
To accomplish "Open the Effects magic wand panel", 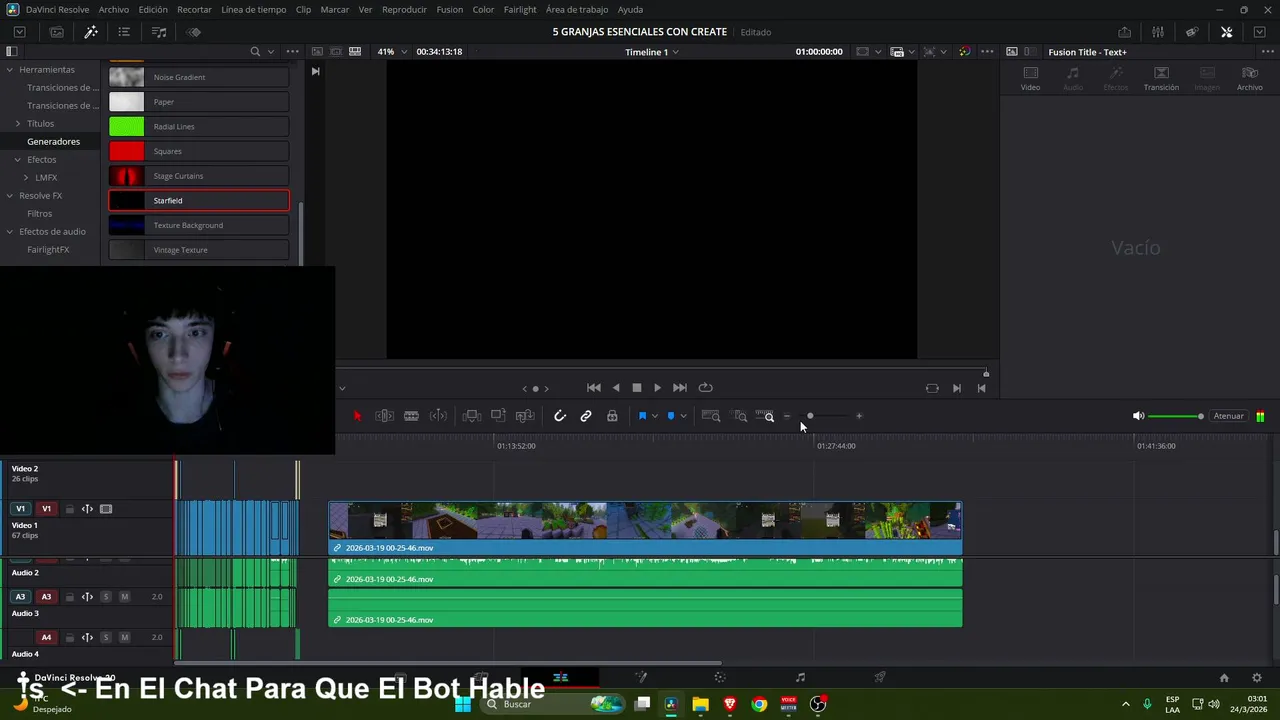I will click(91, 32).
